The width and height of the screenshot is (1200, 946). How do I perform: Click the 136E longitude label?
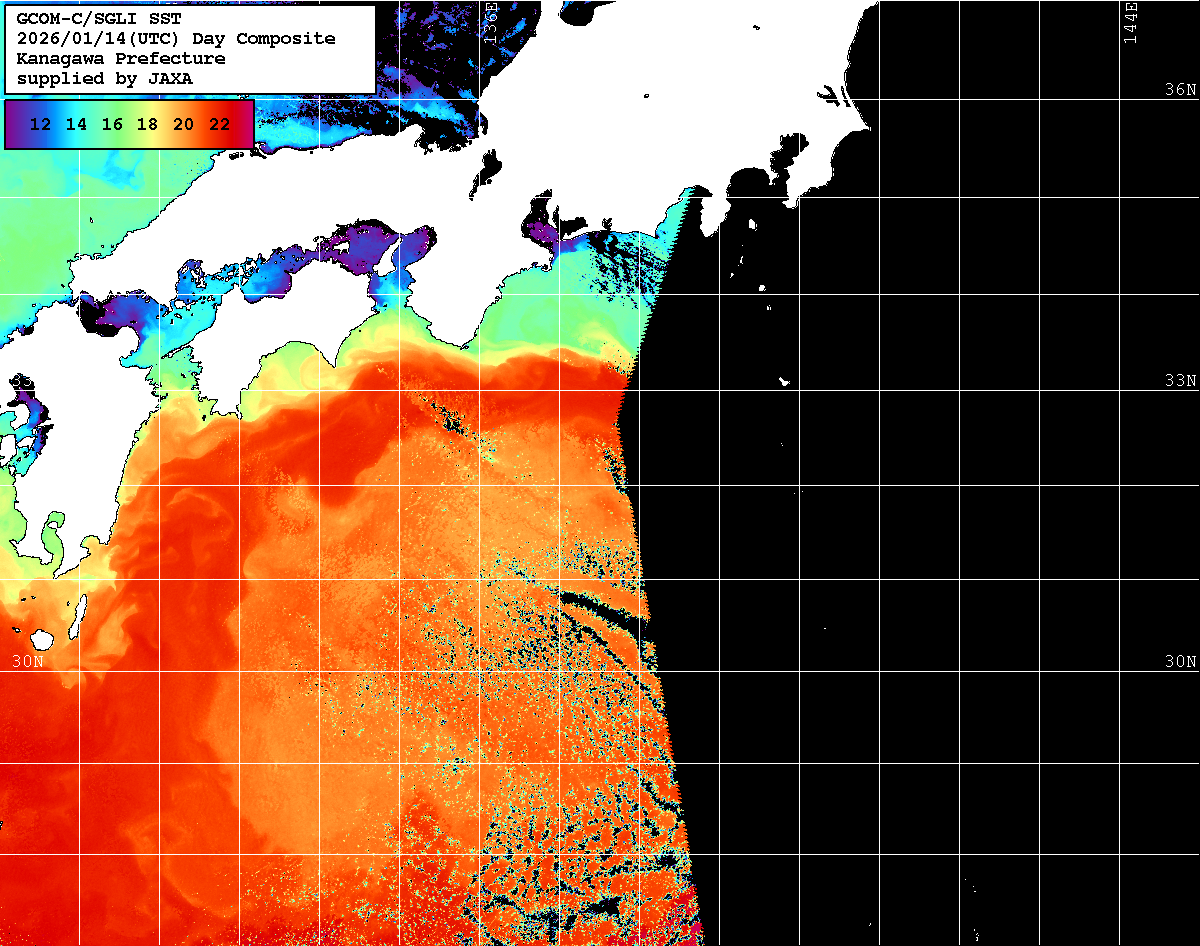[x=491, y=22]
